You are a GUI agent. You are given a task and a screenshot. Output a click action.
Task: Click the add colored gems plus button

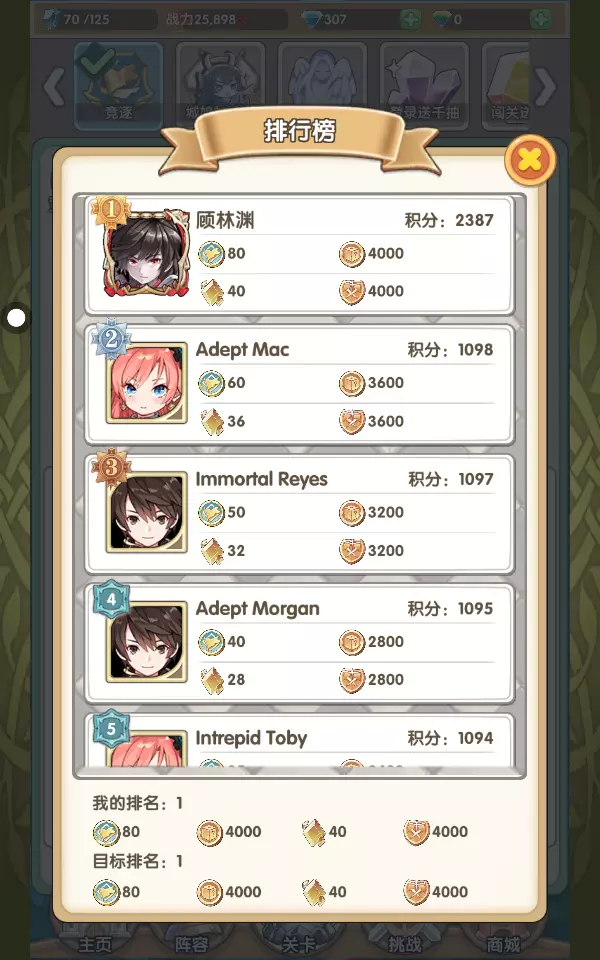coord(540,20)
